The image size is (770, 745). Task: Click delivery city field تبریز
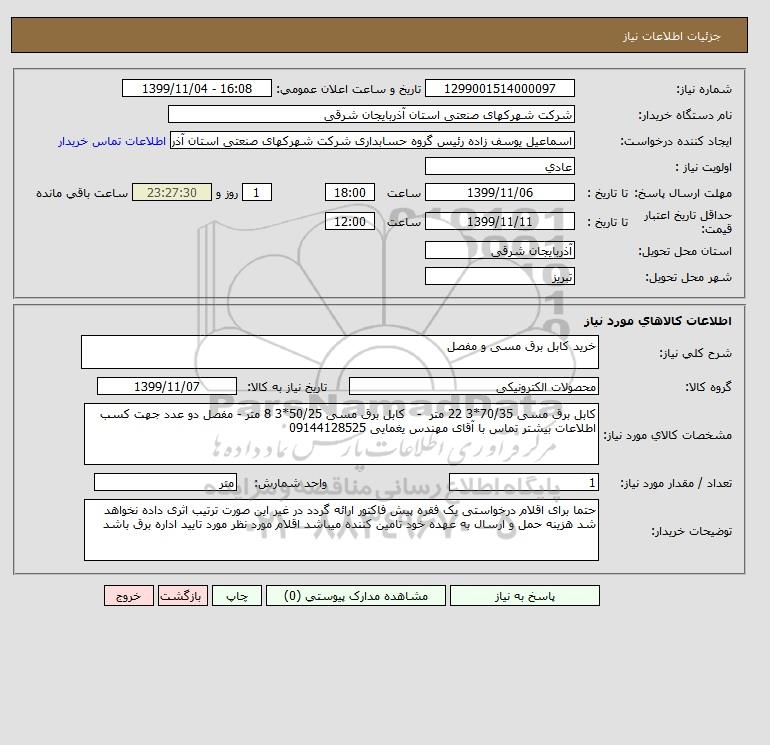click(x=499, y=276)
